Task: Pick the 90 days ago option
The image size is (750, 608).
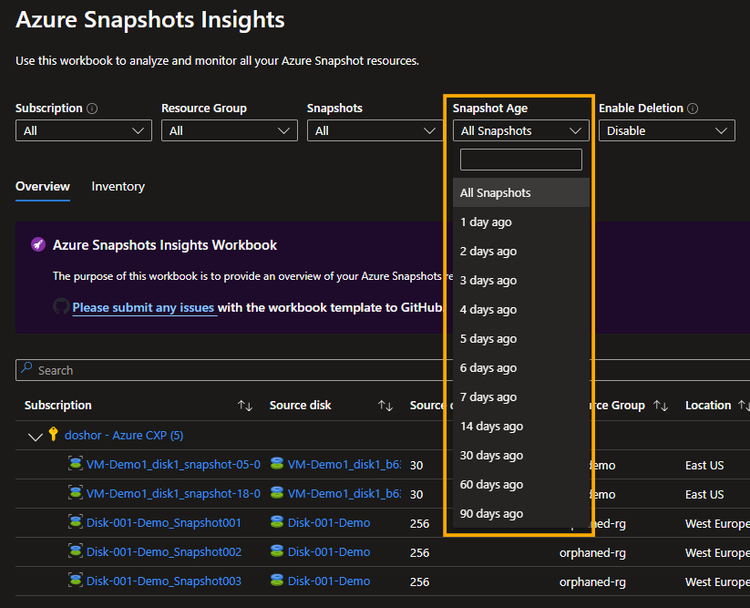Action: (491, 514)
